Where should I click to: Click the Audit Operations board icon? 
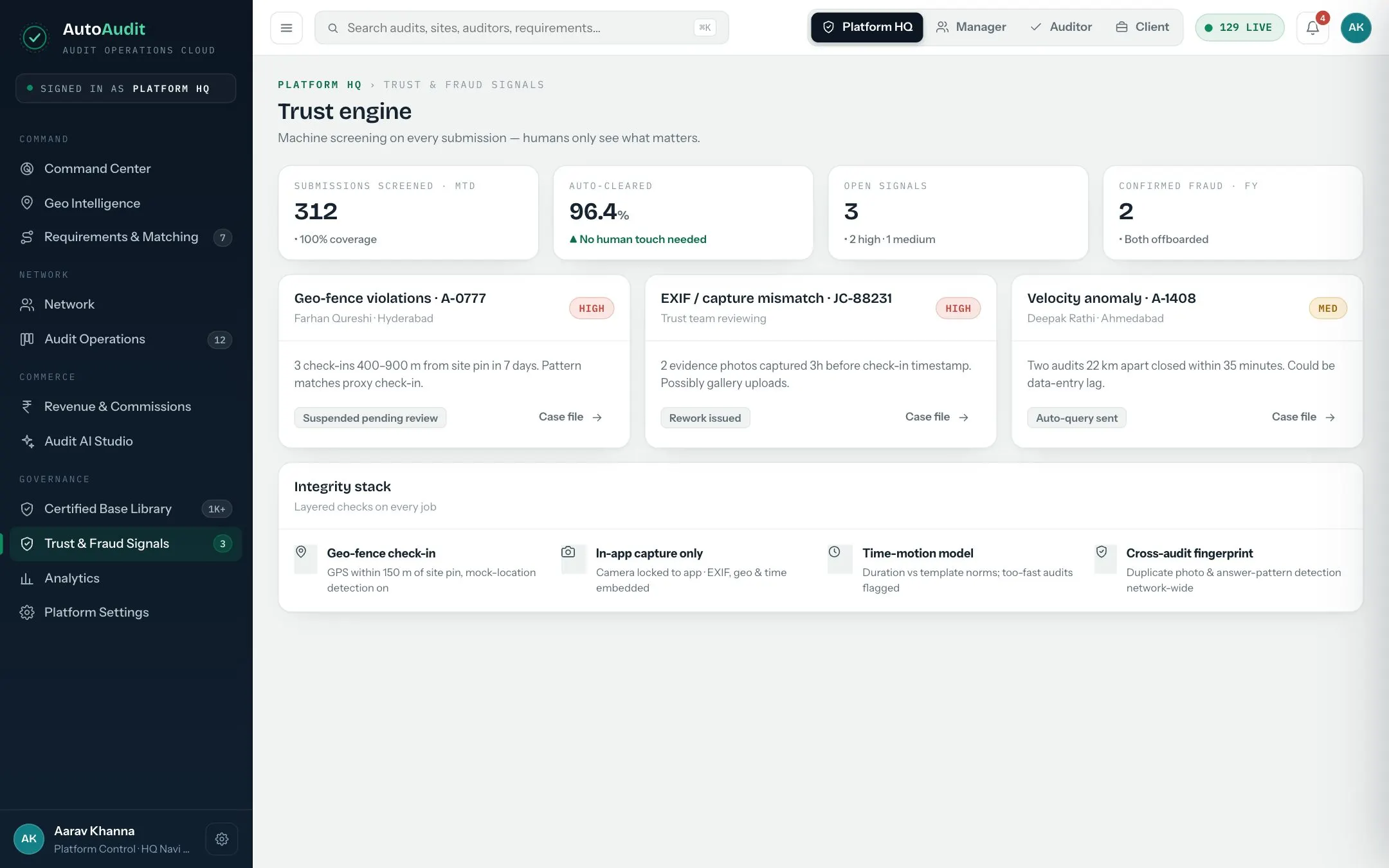coord(27,339)
